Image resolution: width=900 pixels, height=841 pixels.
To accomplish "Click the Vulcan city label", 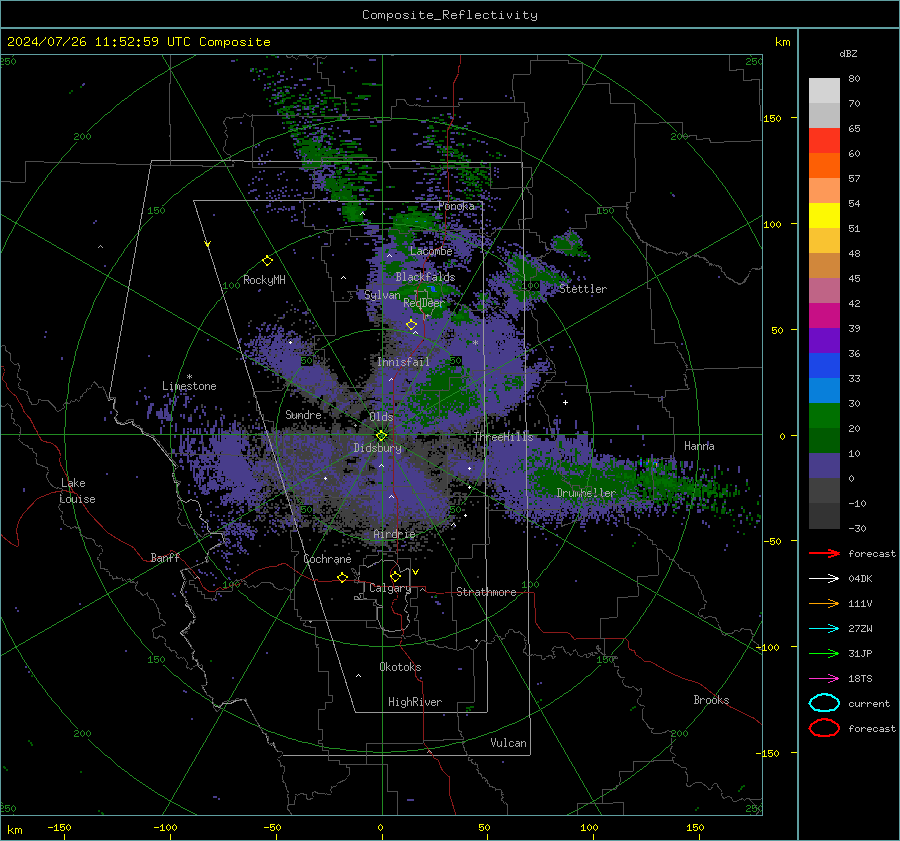I will point(509,743).
